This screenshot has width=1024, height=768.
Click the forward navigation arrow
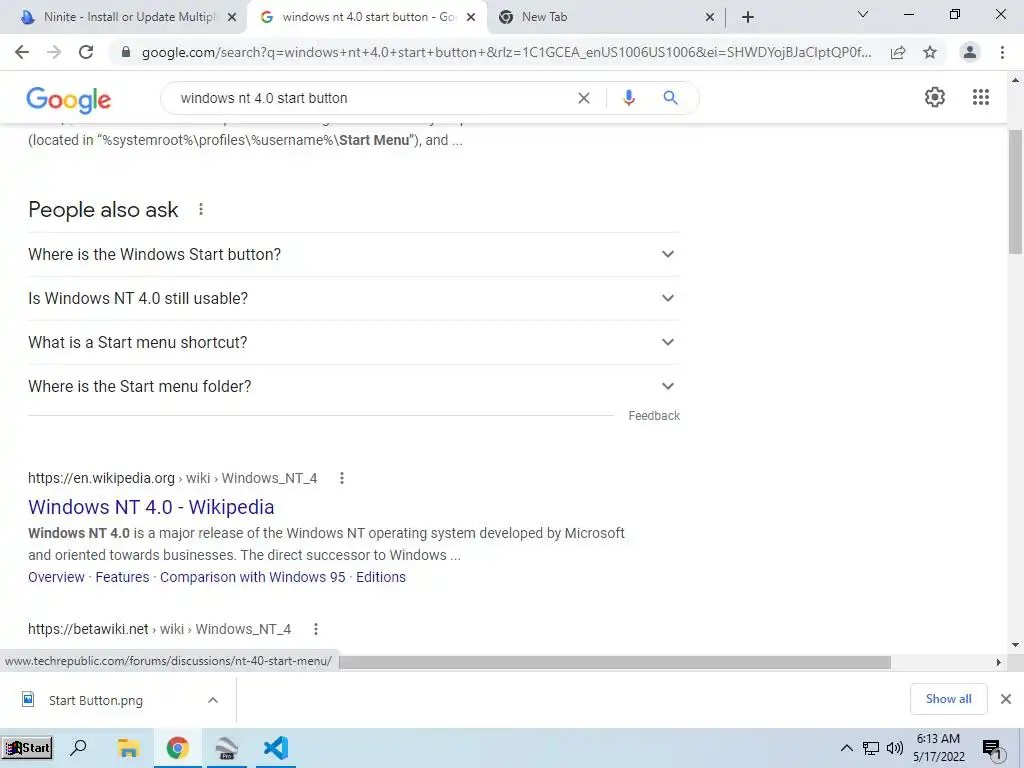54,52
